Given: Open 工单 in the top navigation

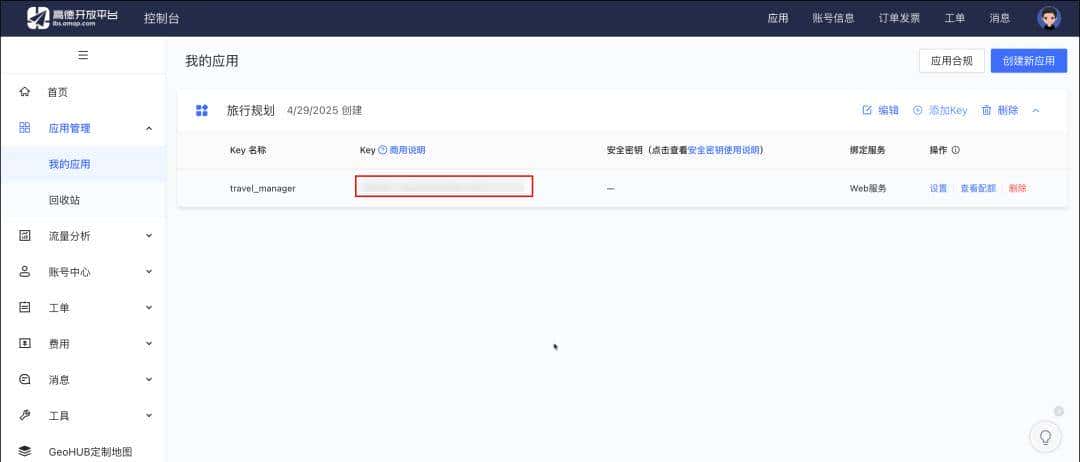Looking at the screenshot, I should point(955,19).
